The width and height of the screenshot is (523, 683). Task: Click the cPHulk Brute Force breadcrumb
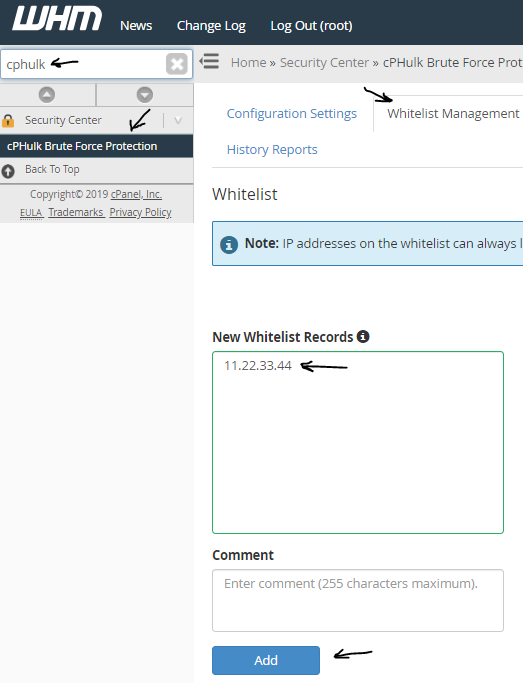(452, 63)
